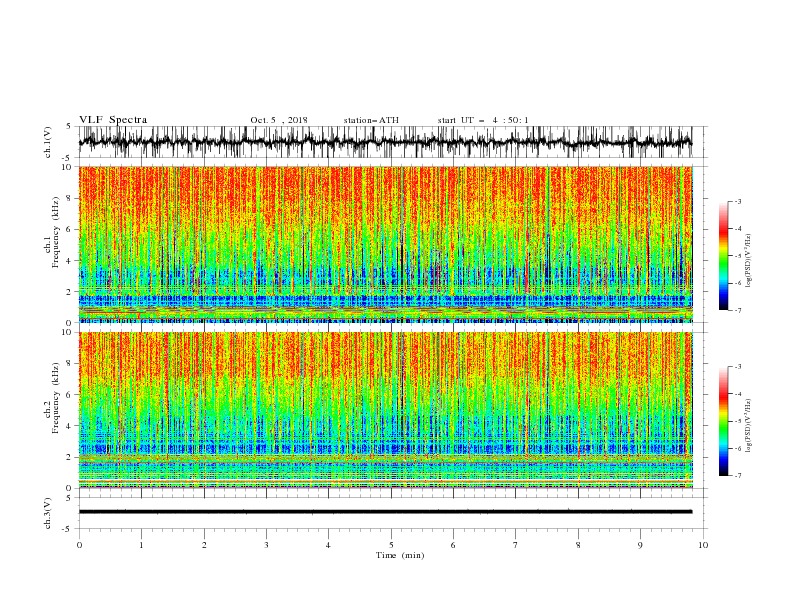Click the time axis tick label "7"
792x612 pixels.
coord(516,545)
